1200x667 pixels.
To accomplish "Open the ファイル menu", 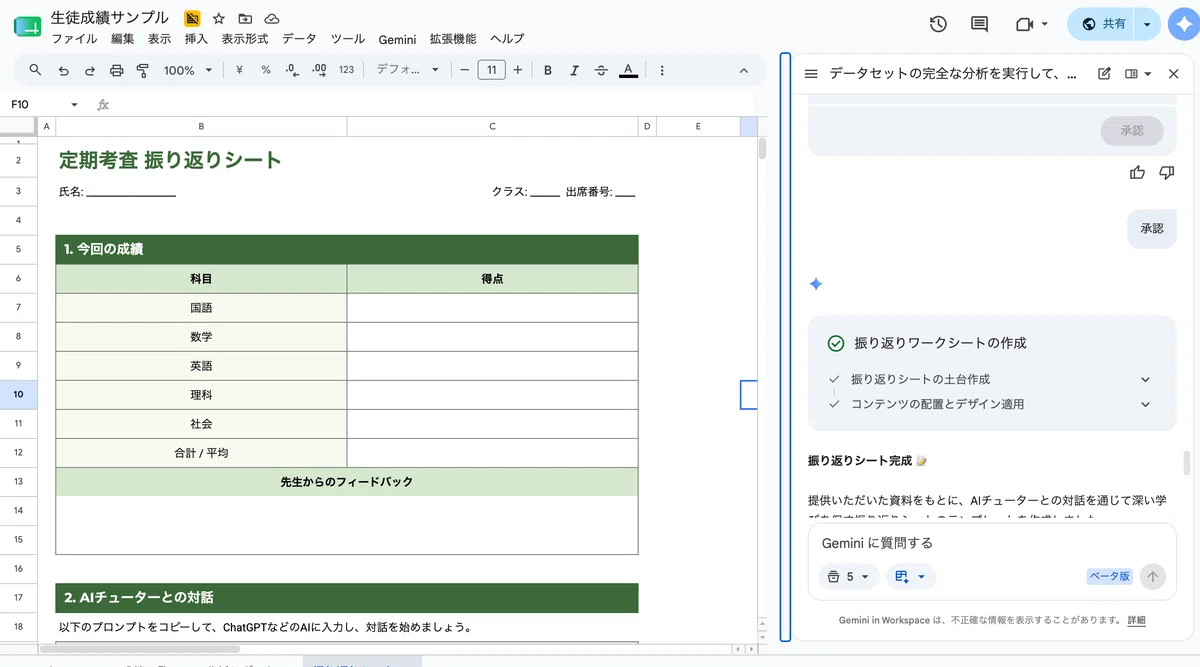I will (x=74, y=39).
